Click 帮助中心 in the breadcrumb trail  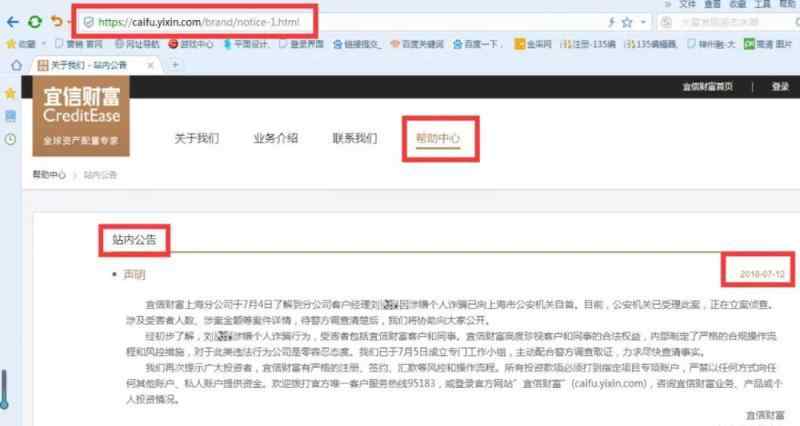[x=49, y=175]
